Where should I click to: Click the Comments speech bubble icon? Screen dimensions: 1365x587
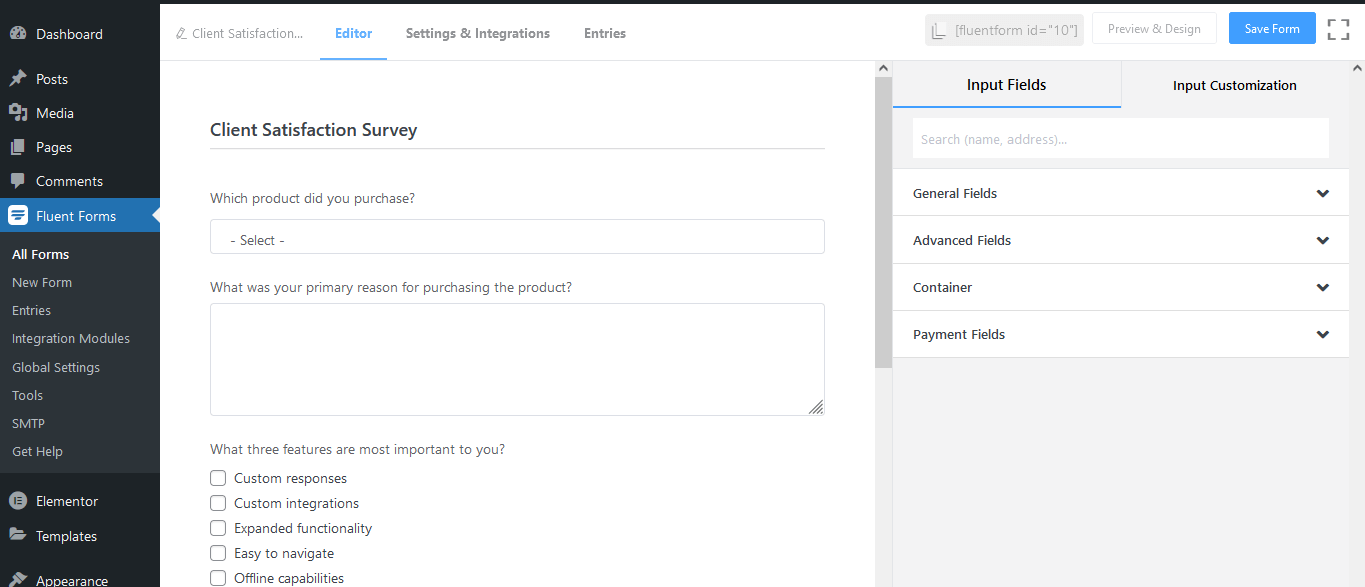click(x=18, y=181)
